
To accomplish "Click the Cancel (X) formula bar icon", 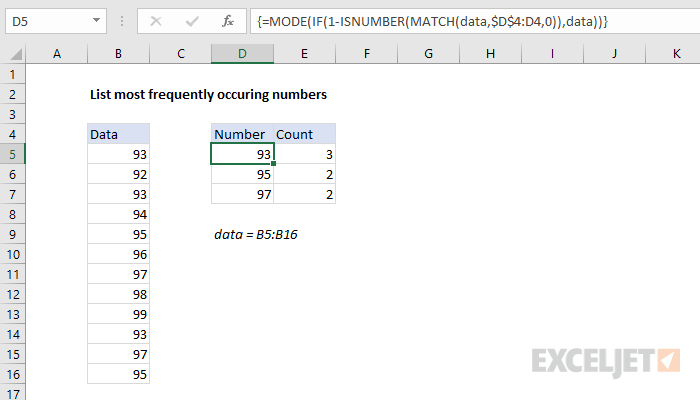I will click(x=156, y=21).
